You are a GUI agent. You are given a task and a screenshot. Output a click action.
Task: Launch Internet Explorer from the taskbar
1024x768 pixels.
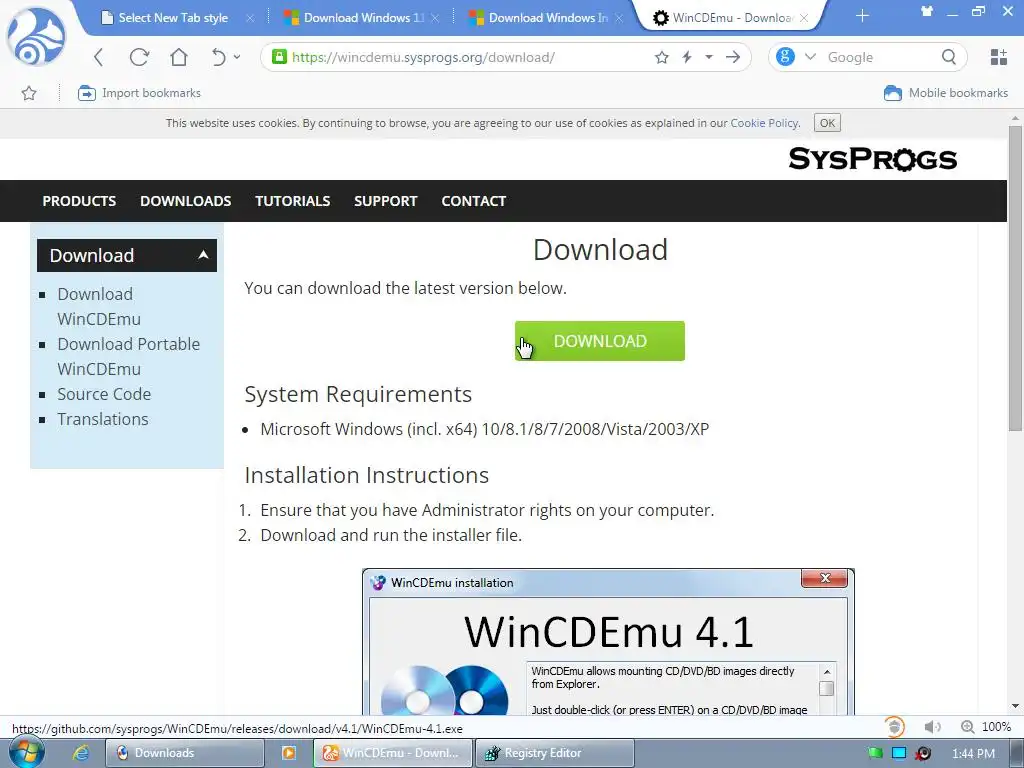[x=80, y=753]
